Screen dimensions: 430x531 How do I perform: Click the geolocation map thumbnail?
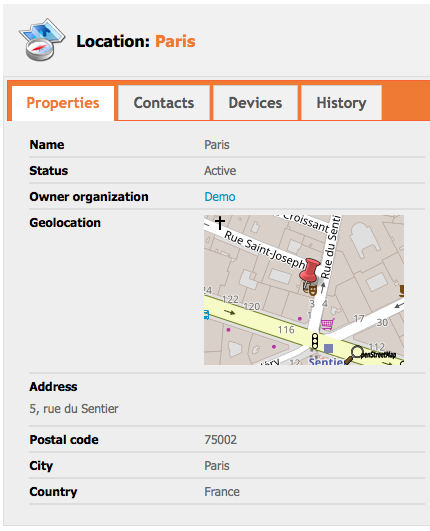pyautogui.click(x=304, y=290)
